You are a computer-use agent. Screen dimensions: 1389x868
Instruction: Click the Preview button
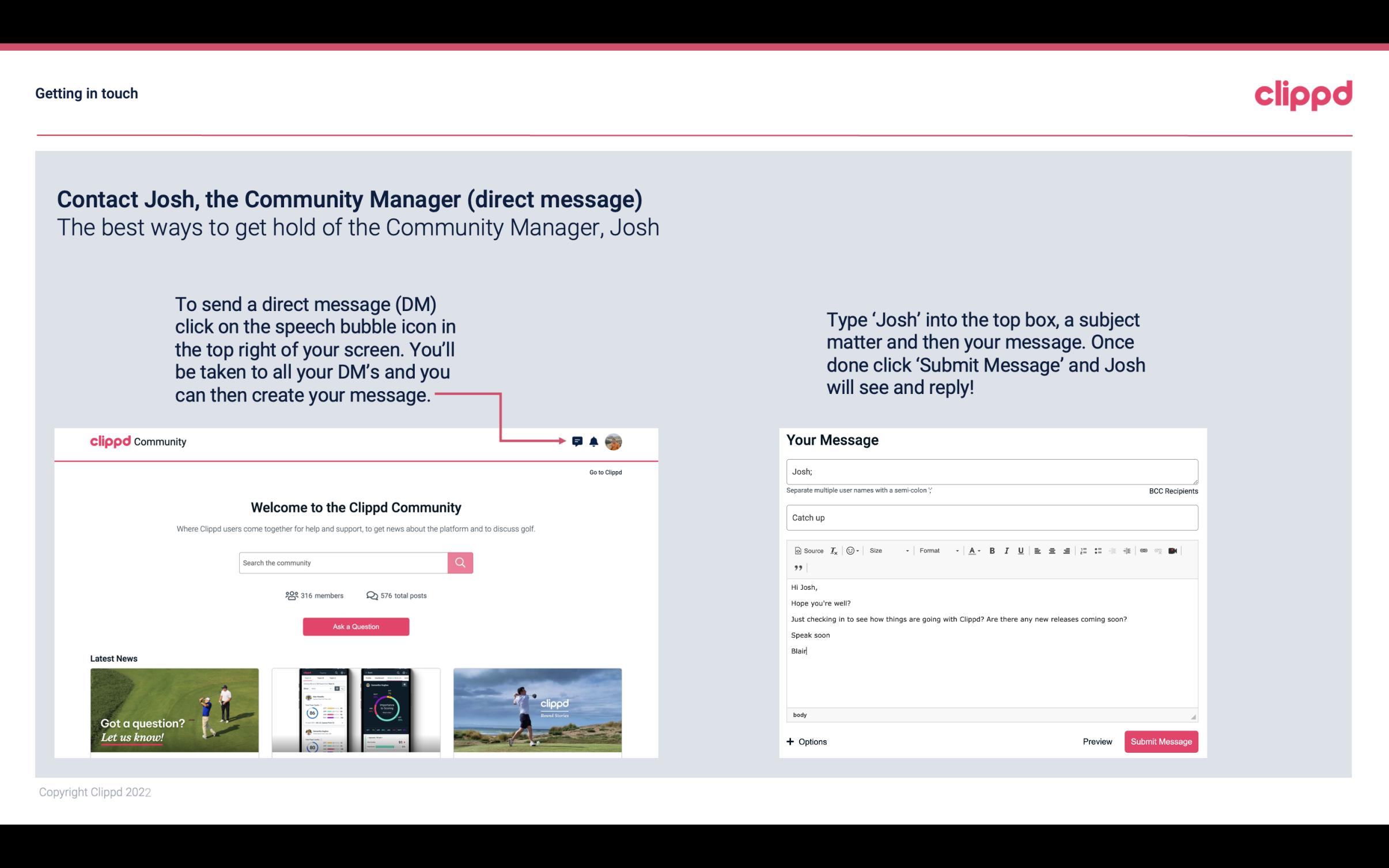(x=1097, y=741)
